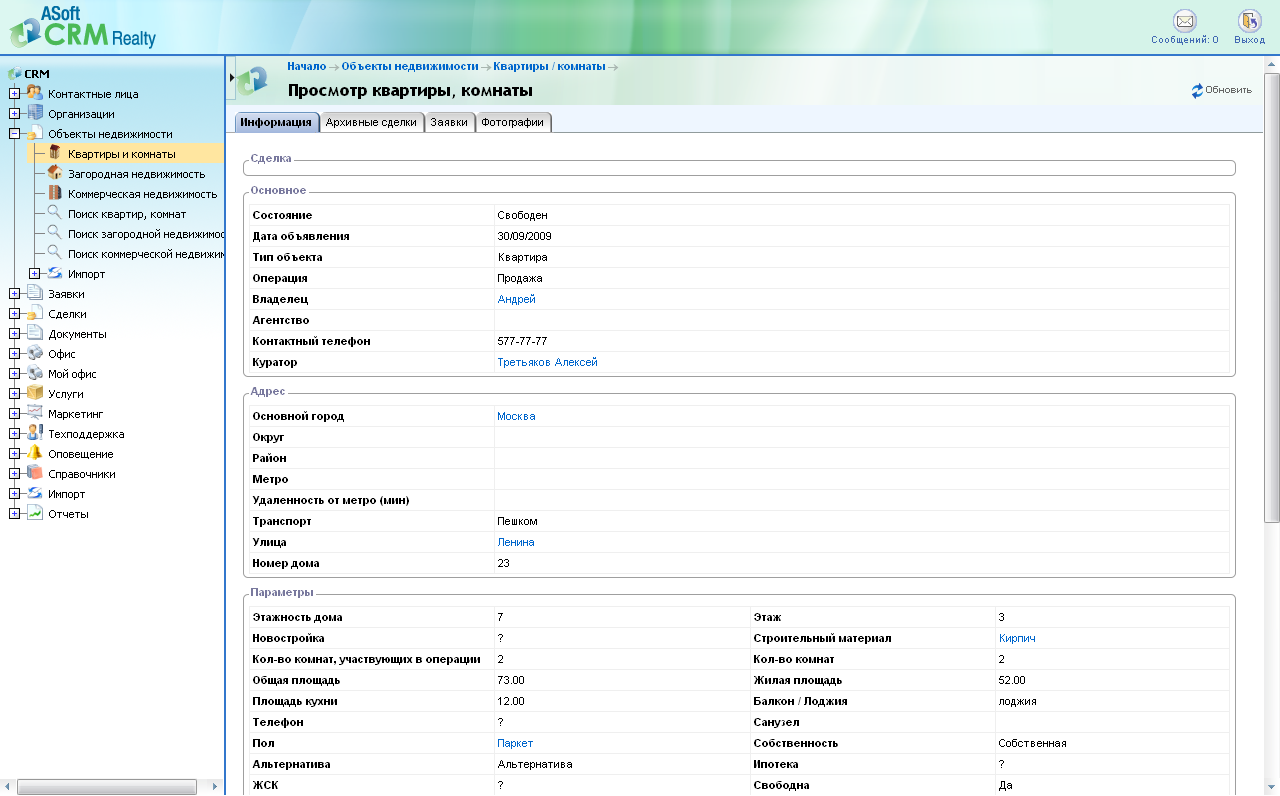Click the Заявки document icon in tree
Screen dimensions: 1280x796
[35, 293]
